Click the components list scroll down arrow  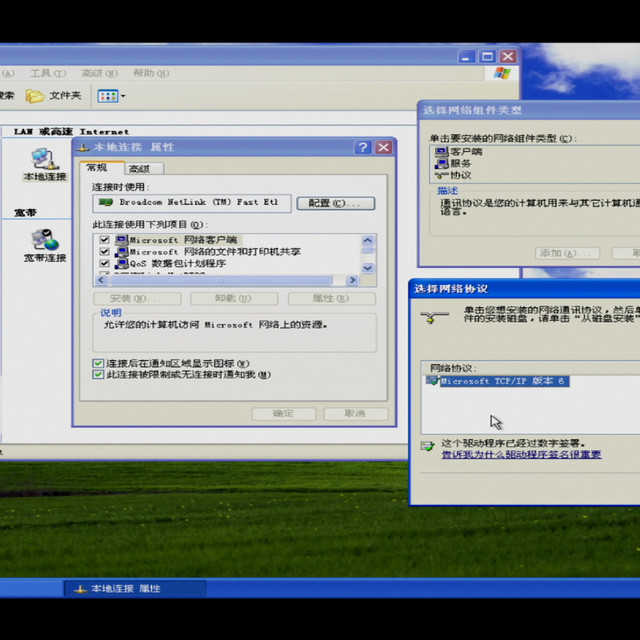click(367, 268)
